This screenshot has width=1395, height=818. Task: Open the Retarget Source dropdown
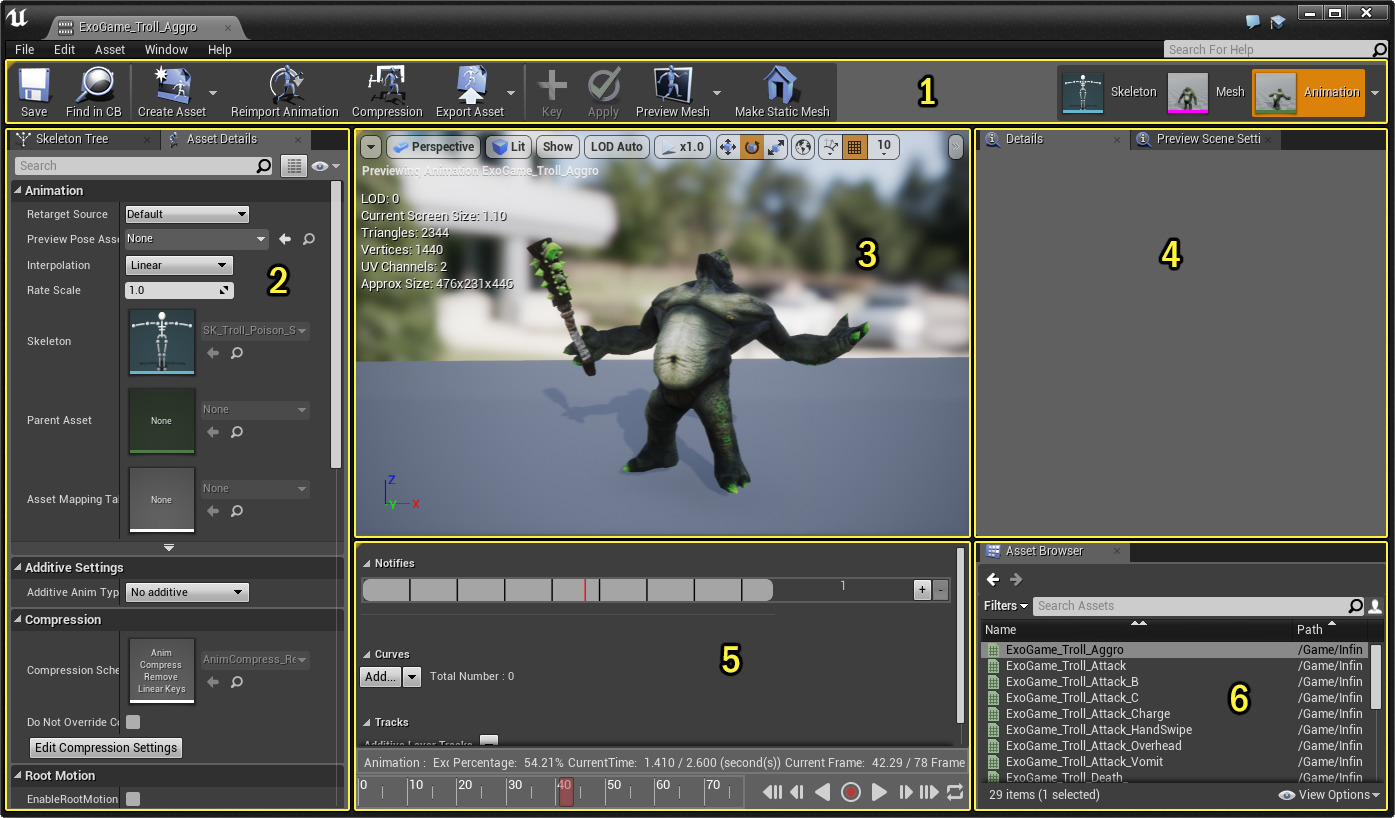pos(185,213)
